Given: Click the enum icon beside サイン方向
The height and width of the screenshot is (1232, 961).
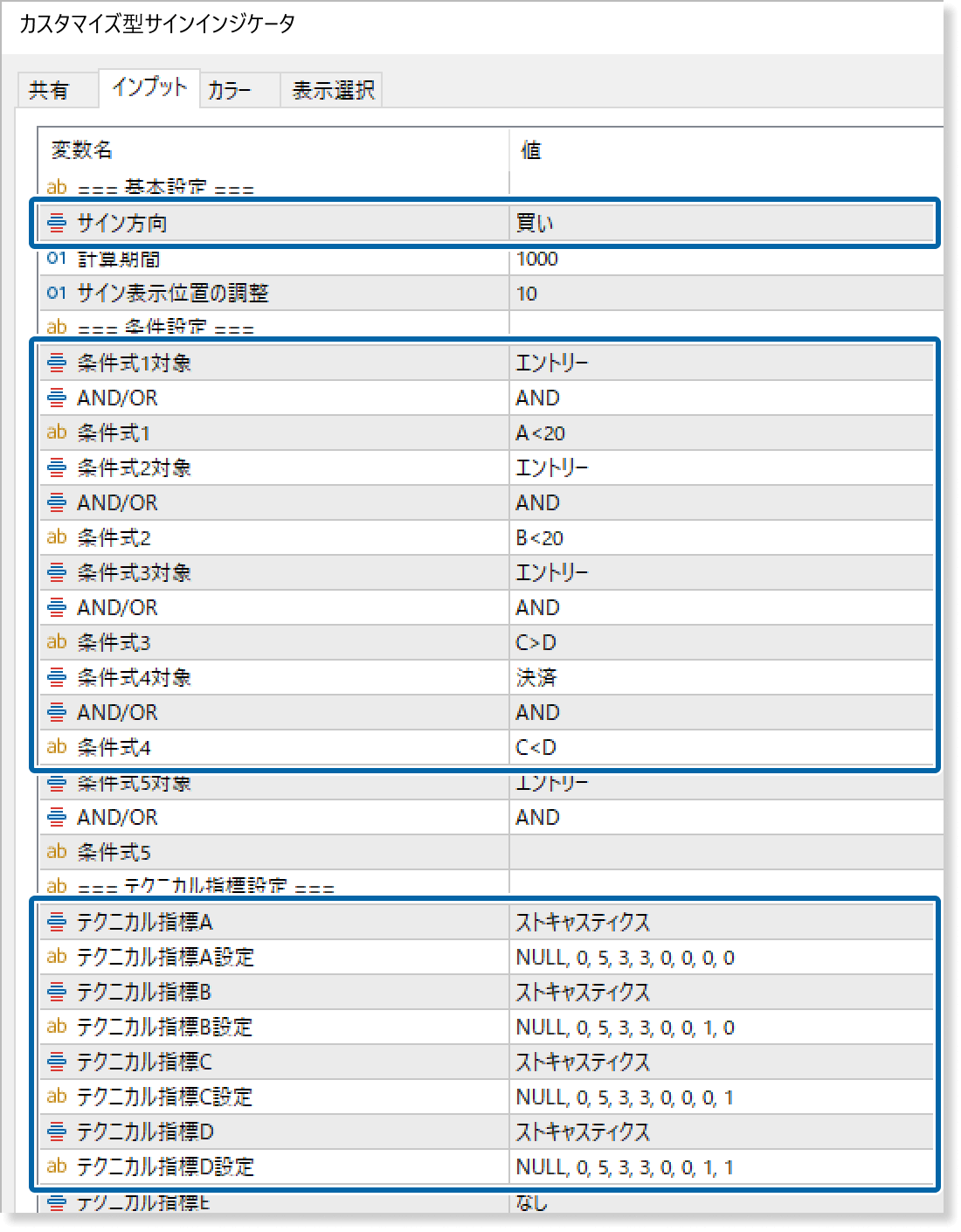Looking at the screenshot, I should [56, 224].
